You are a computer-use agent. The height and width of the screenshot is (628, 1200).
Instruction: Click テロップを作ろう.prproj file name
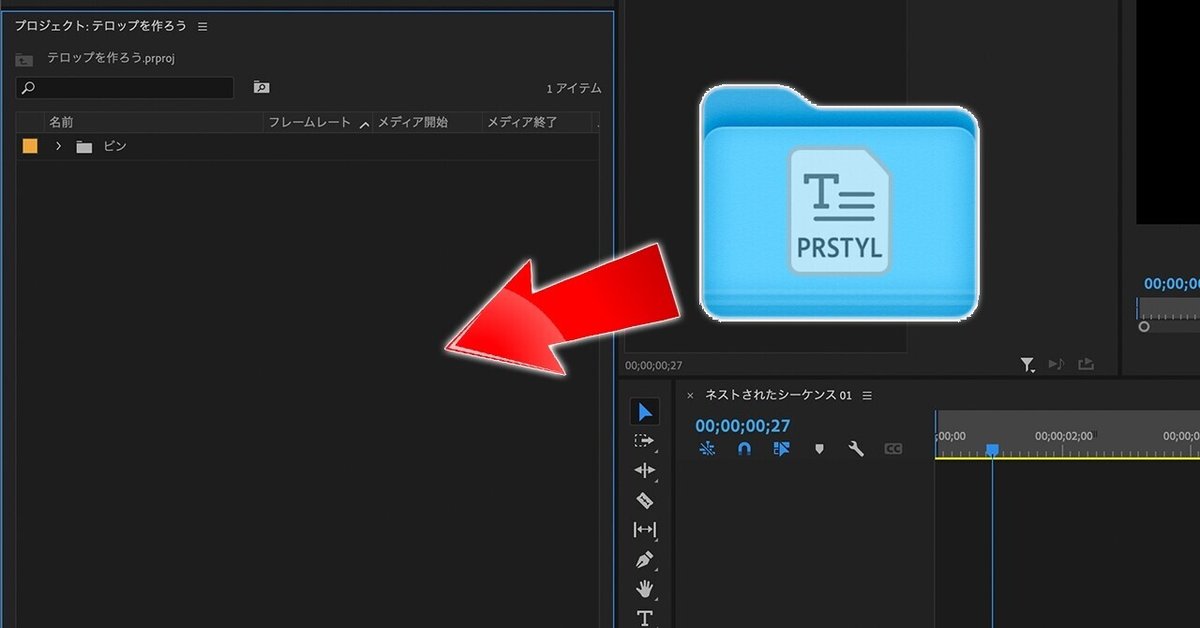[111, 59]
